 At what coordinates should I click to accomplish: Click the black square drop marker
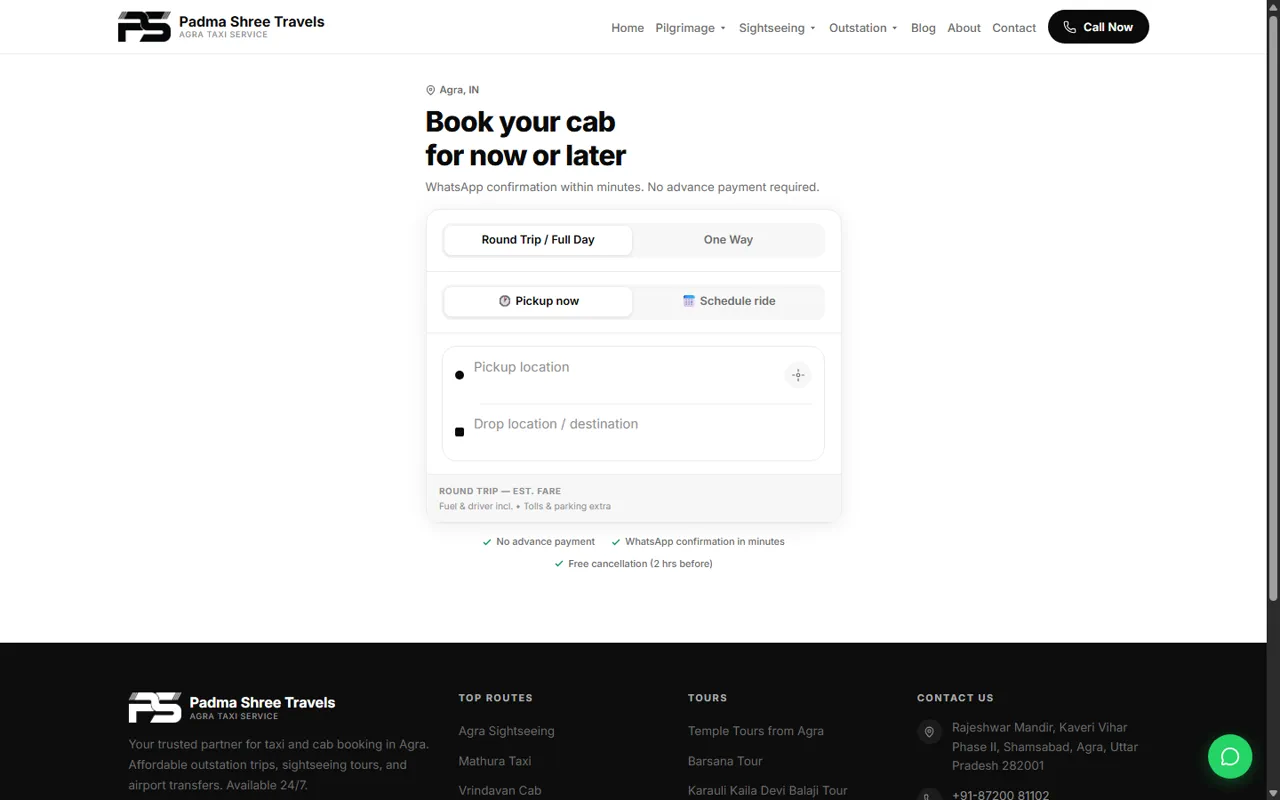460,432
